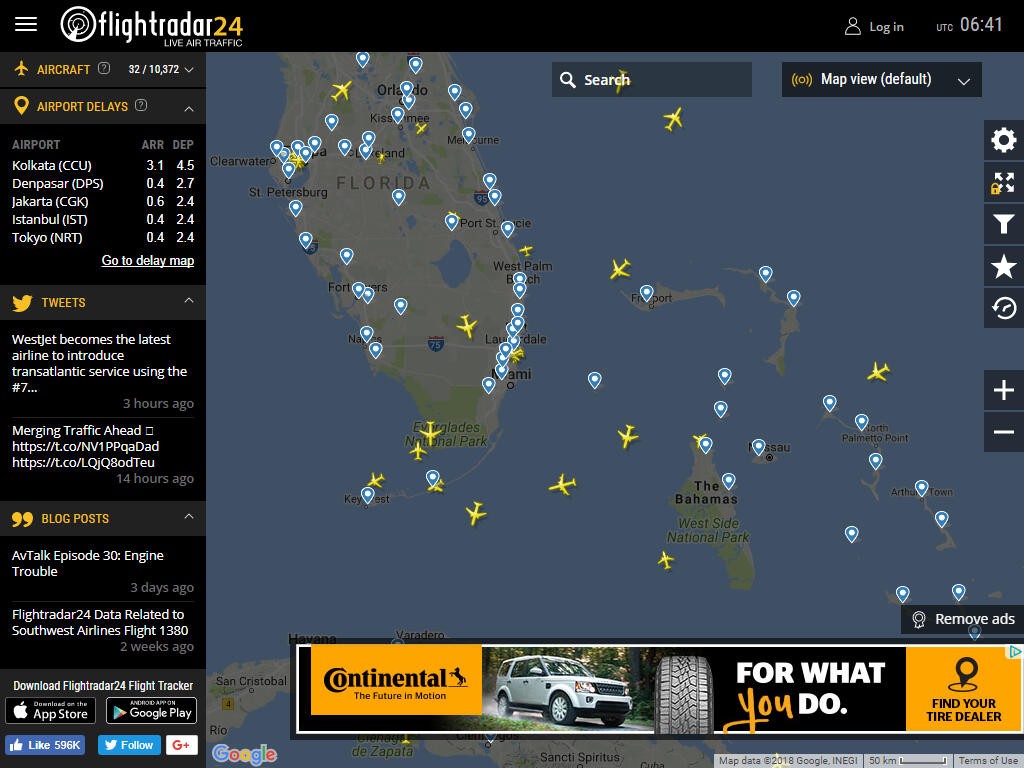This screenshot has width=1024, height=768.
Task: Zoom in the map with plus button
Action: [x=1004, y=391]
